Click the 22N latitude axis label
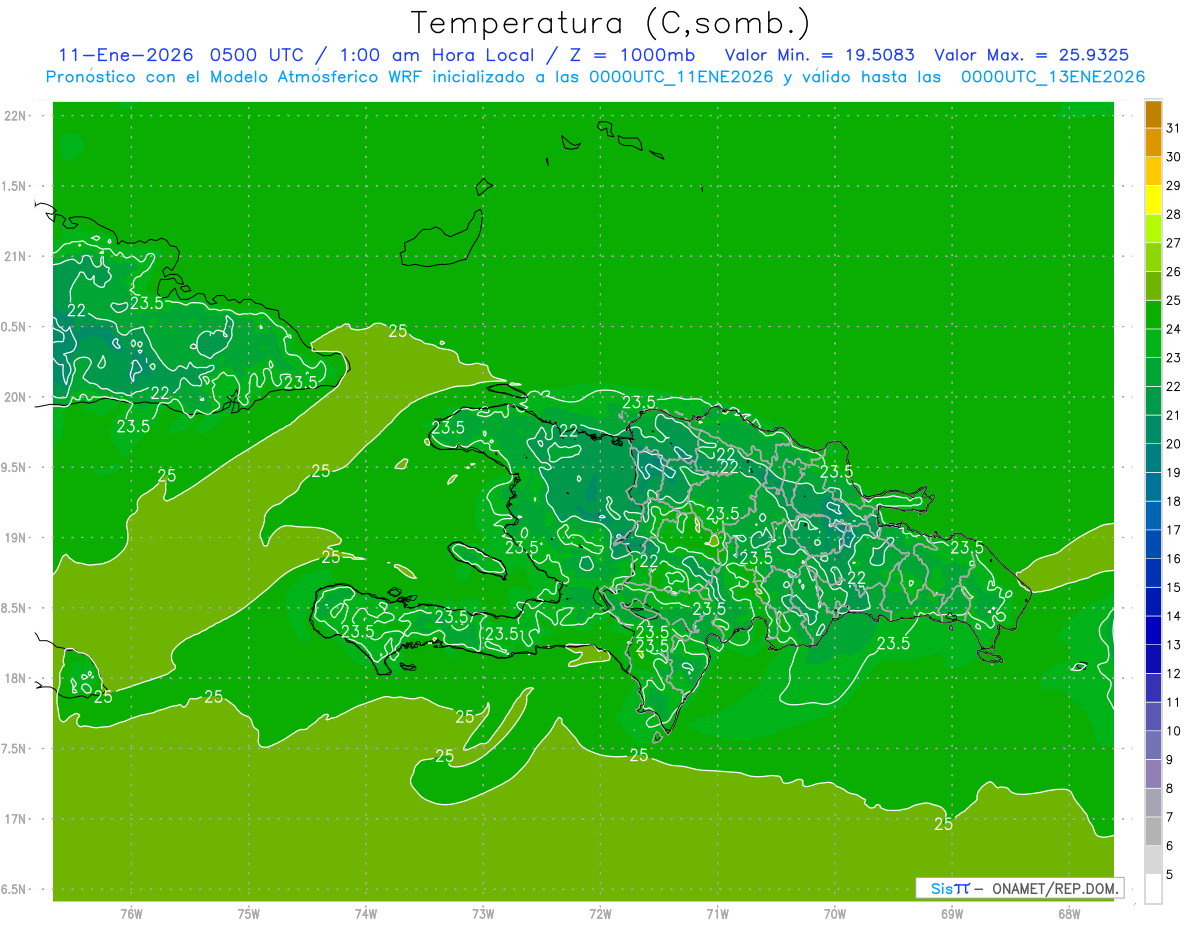1200x927 pixels. click(x=15, y=116)
